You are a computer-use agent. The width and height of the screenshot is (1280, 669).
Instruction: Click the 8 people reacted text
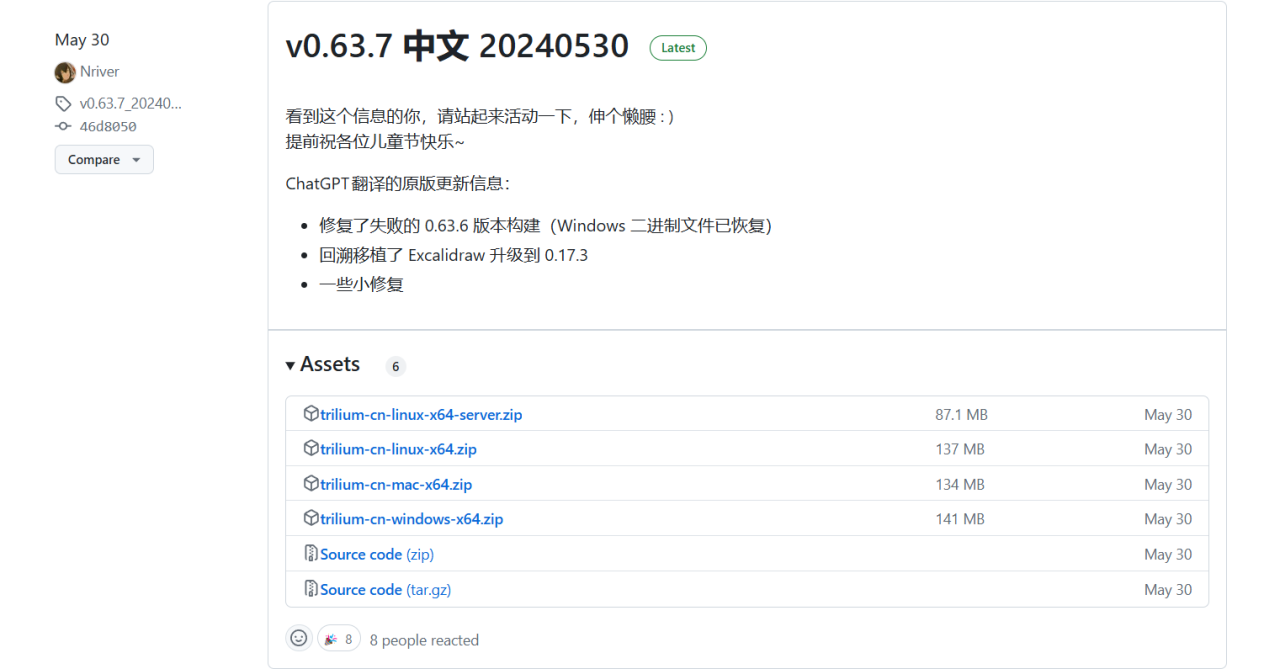(424, 639)
